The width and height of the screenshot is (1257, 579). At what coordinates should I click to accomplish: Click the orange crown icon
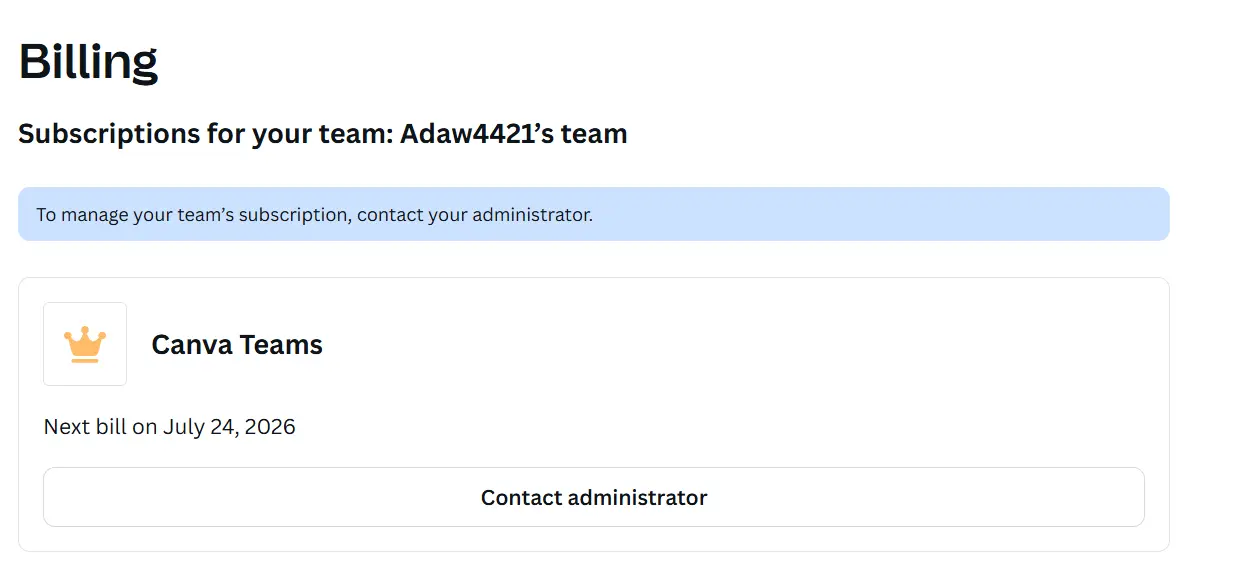[x=85, y=344]
